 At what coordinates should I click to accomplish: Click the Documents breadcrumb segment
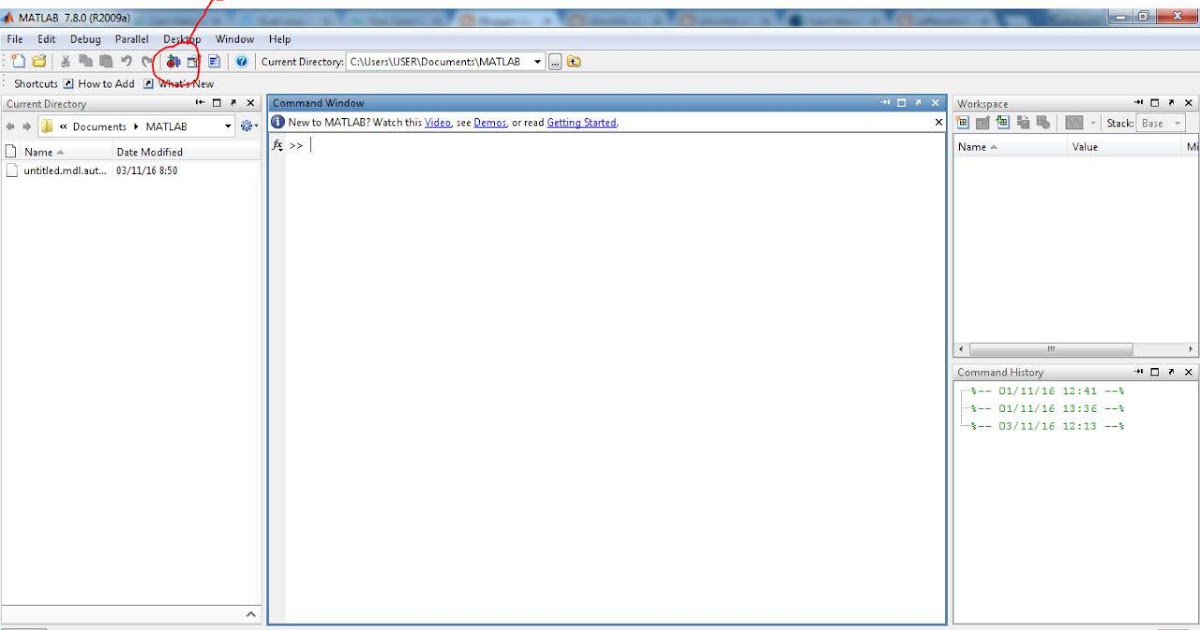click(x=99, y=127)
